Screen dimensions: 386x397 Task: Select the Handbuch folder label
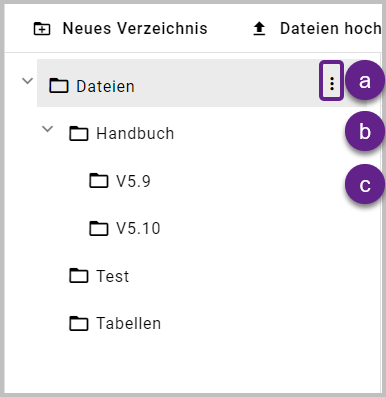click(x=135, y=134)
